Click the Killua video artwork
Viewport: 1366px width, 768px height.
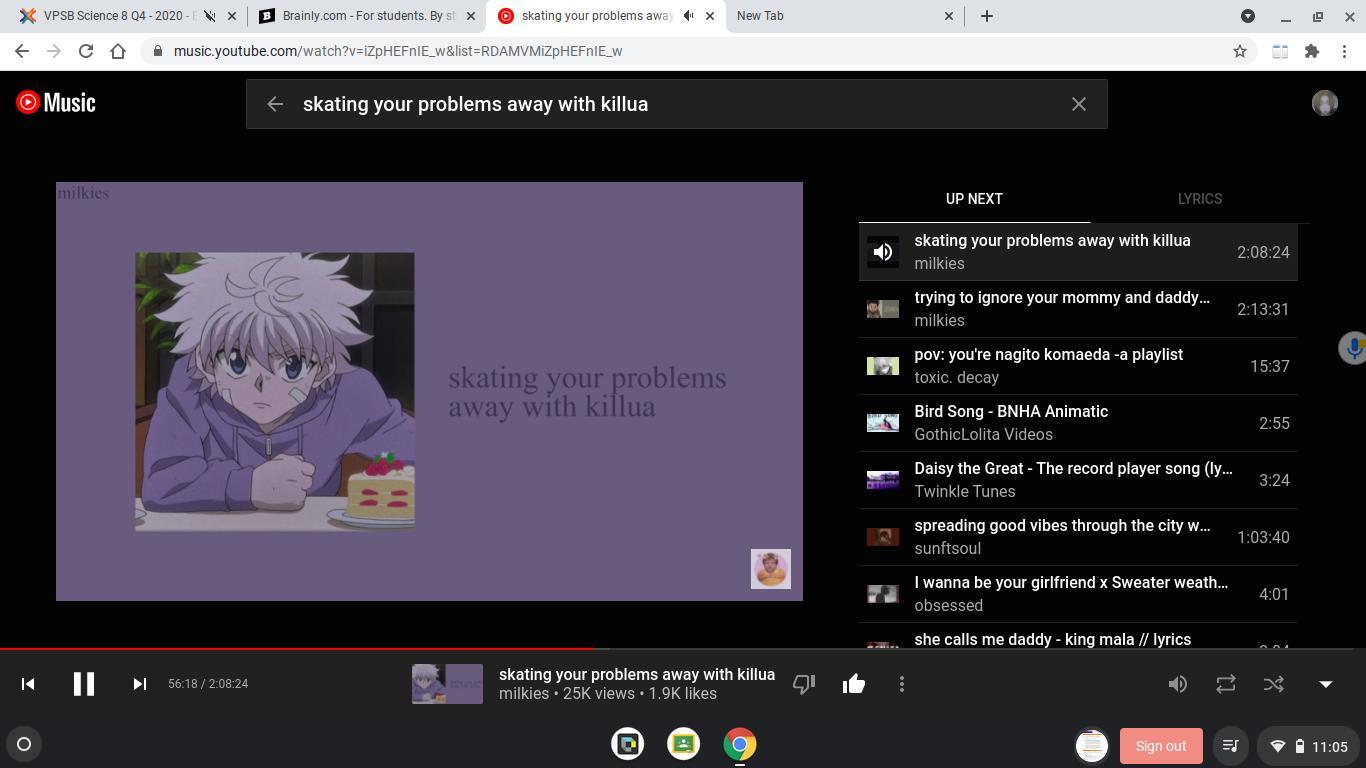pos(429,391)
